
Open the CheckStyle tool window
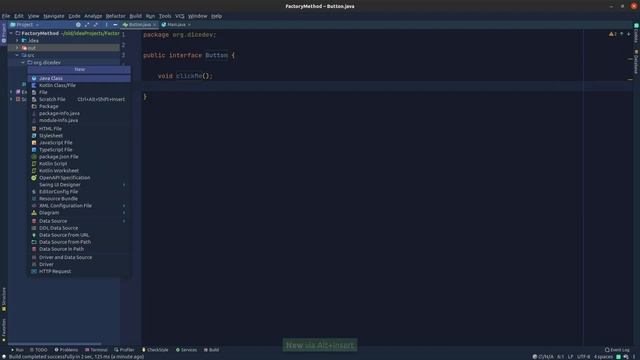[x=155, y=350]
